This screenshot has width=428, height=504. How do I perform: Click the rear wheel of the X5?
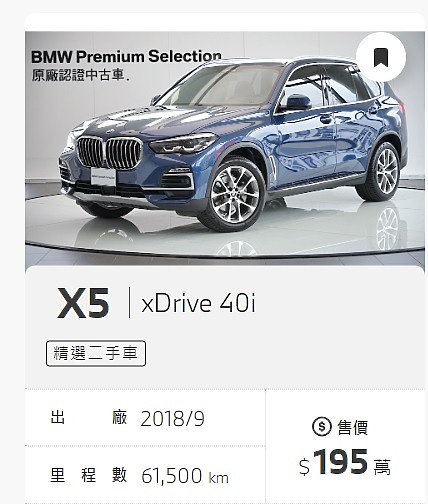tap(384, 171)
